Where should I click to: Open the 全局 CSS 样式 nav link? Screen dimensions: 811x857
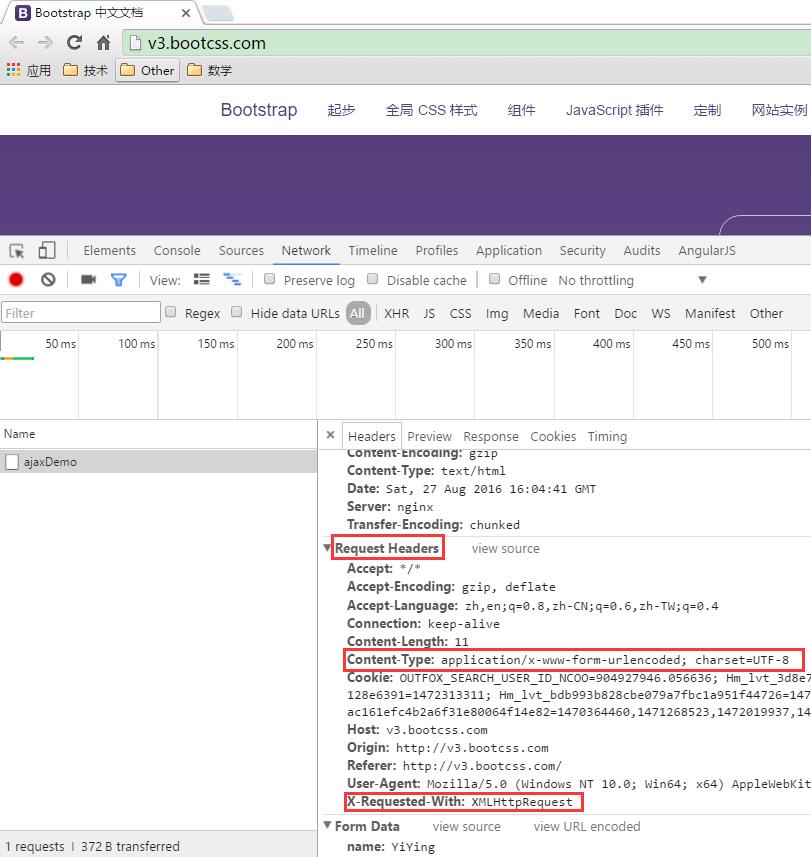pos(431,110)
